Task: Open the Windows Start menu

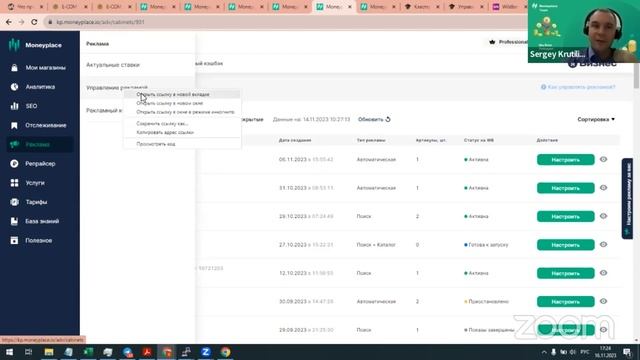Action: (9, 352)
